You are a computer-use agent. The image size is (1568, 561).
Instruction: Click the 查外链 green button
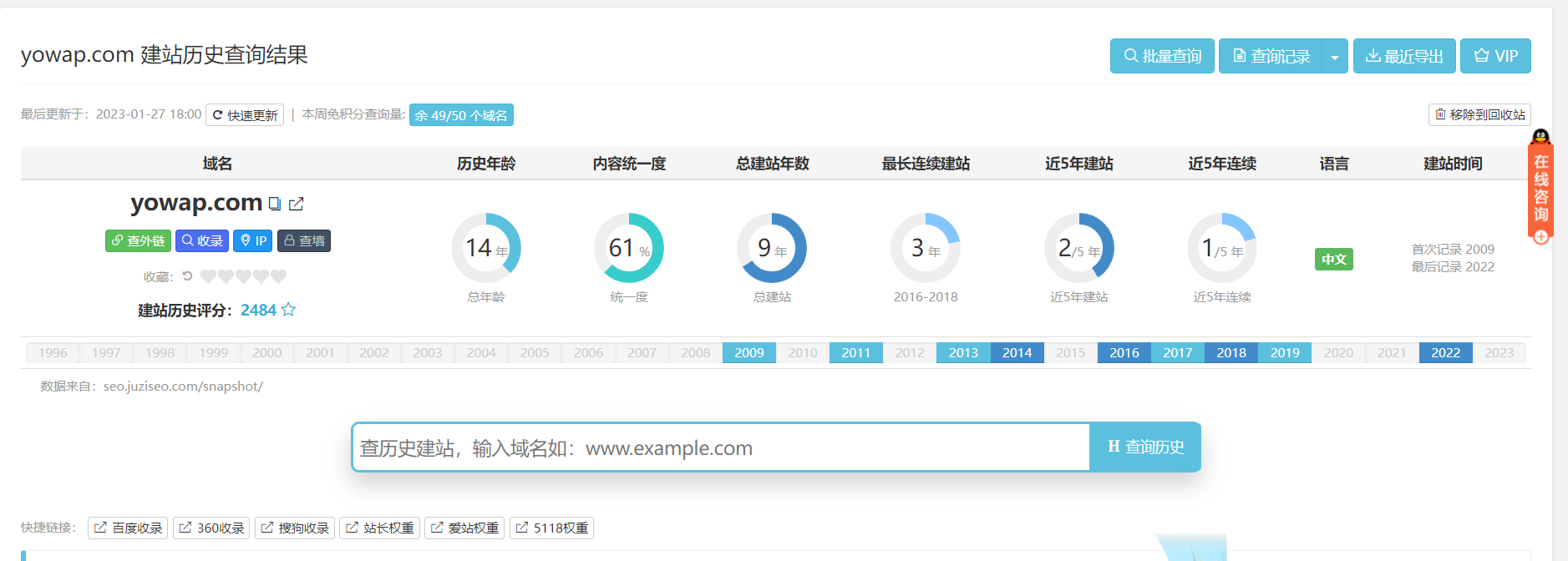coord(138,240)
